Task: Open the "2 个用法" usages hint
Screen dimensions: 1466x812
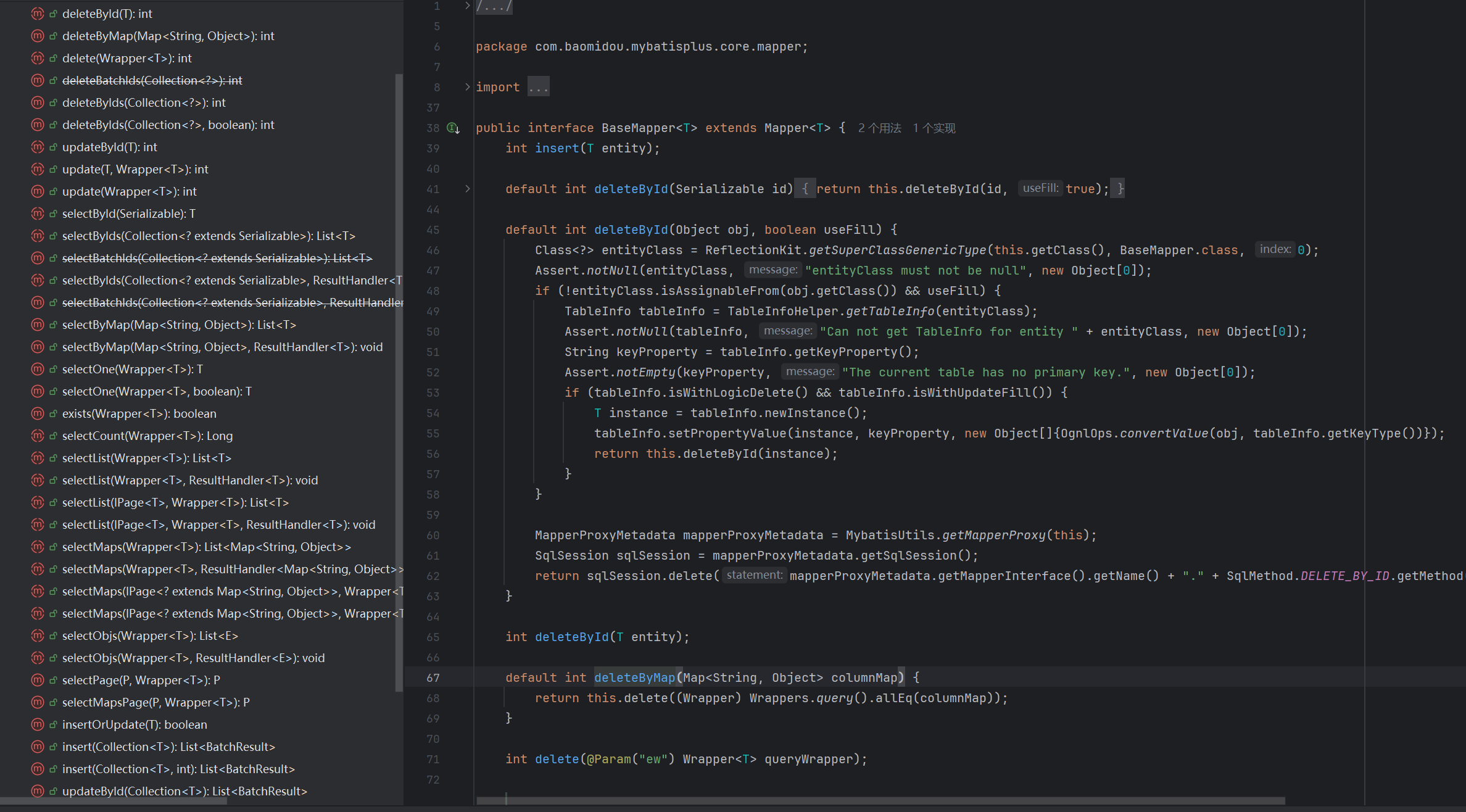Action: (879, 128)
